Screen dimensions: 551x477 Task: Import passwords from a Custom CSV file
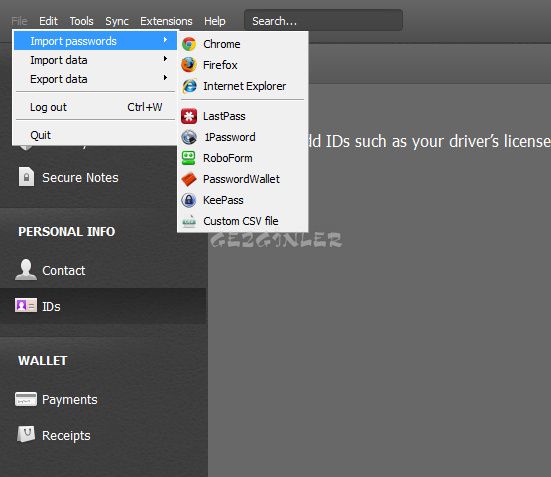click(x=242, y=221)
